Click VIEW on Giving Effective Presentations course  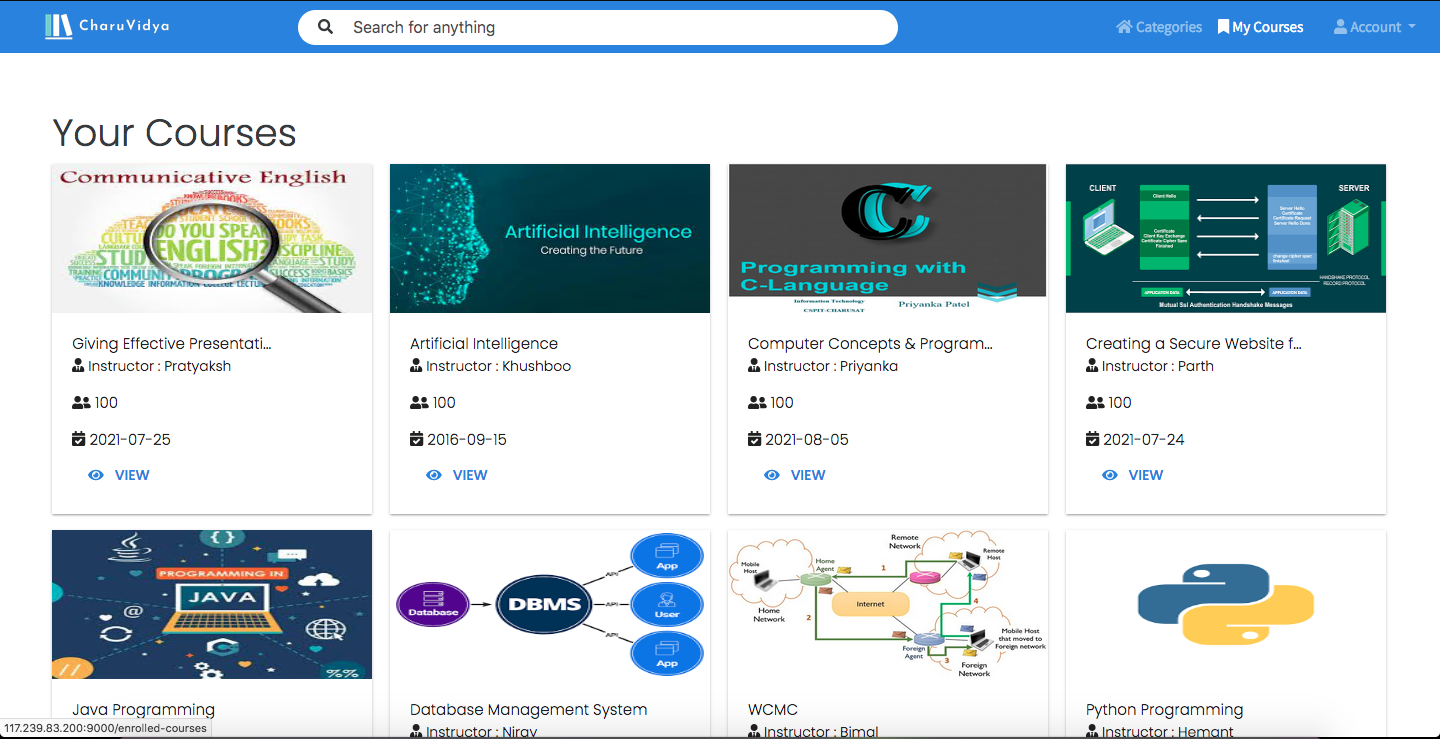pos(119,475)
